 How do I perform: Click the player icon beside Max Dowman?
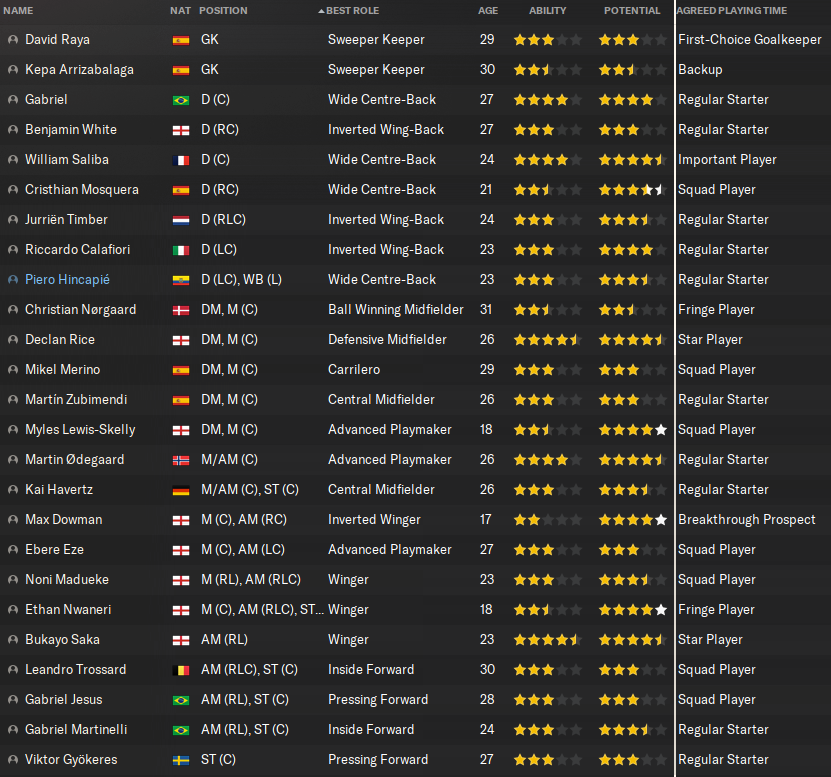(x=13, y=520)
